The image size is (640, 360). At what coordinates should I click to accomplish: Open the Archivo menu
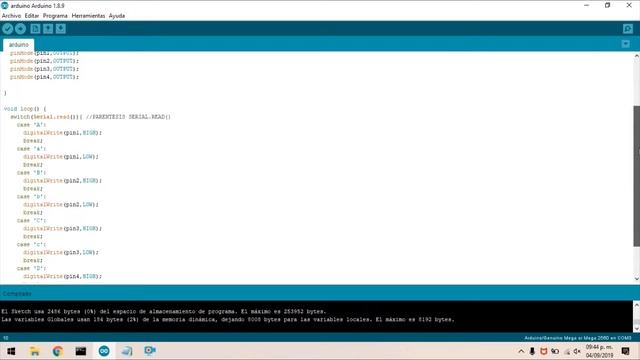[x=11, y=16]
